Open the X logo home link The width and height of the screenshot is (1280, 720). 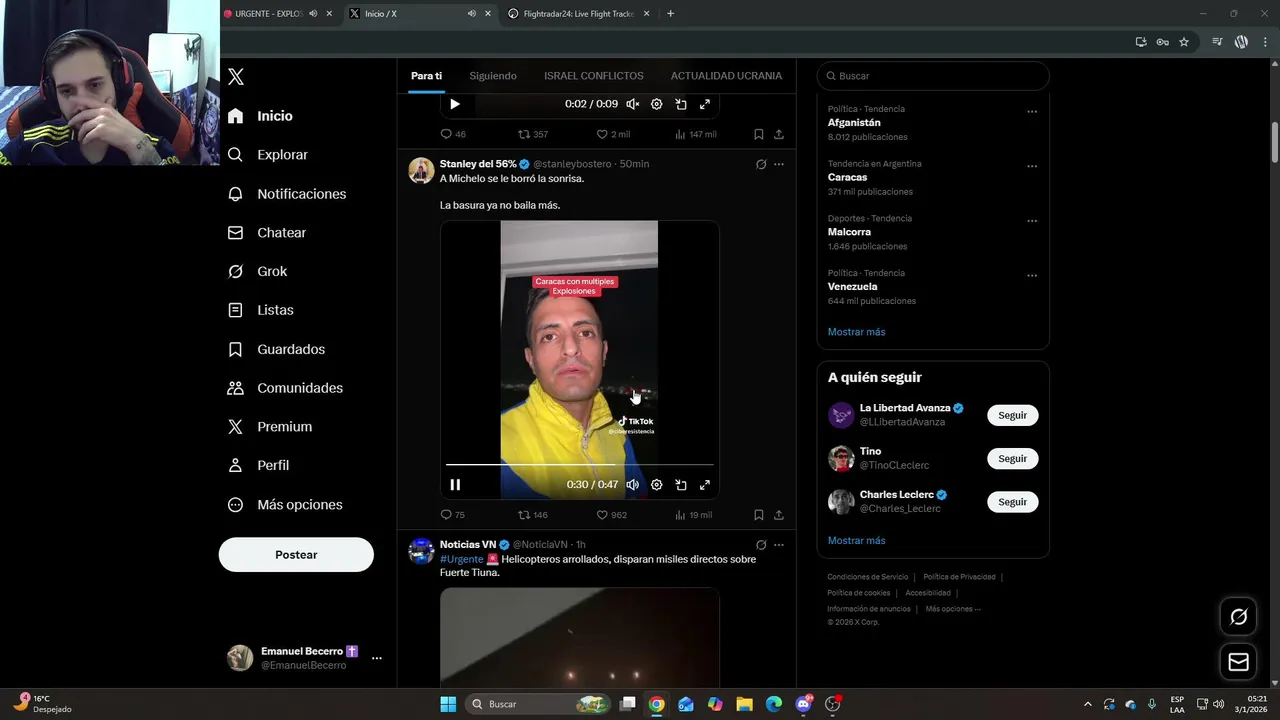(x=236, y=77)
